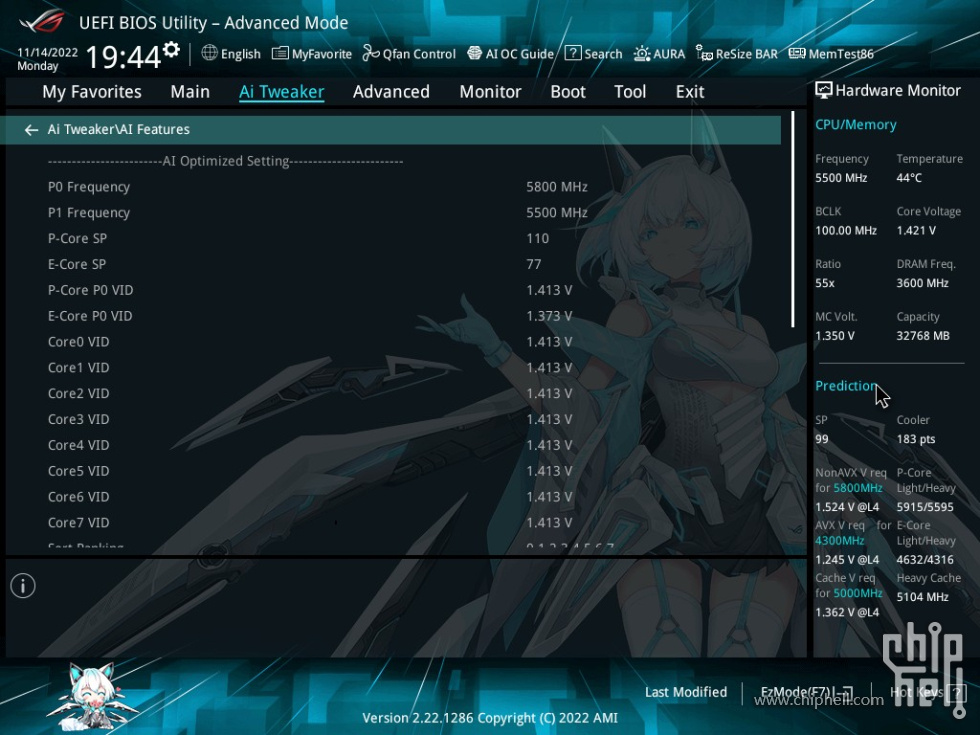The width and height of the screenshot is (980, 735).
Task: Click the Hot Keys question icon
Action: (x=955, y=692)
